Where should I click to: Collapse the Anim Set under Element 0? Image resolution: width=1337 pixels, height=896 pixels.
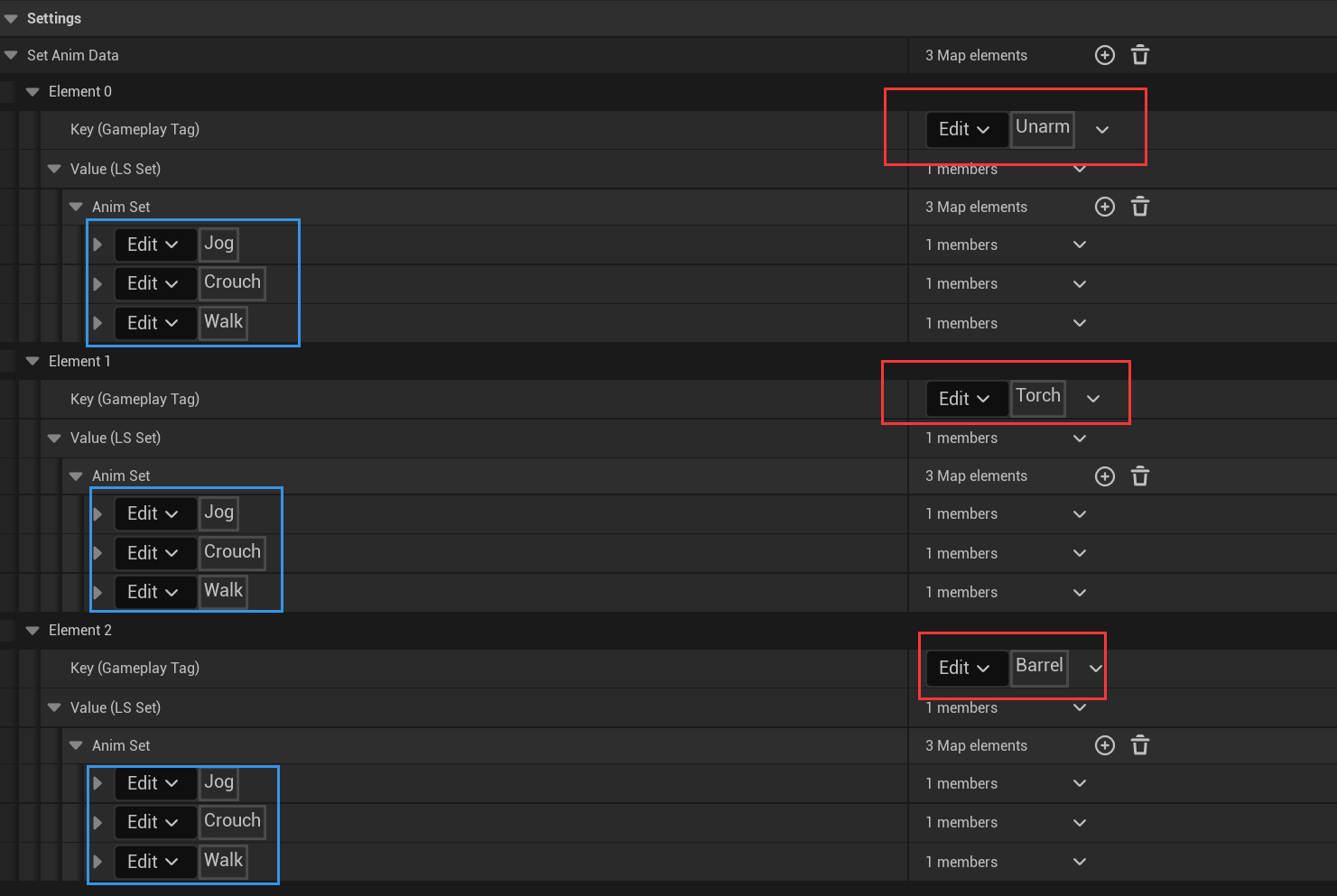coord(75,207)
